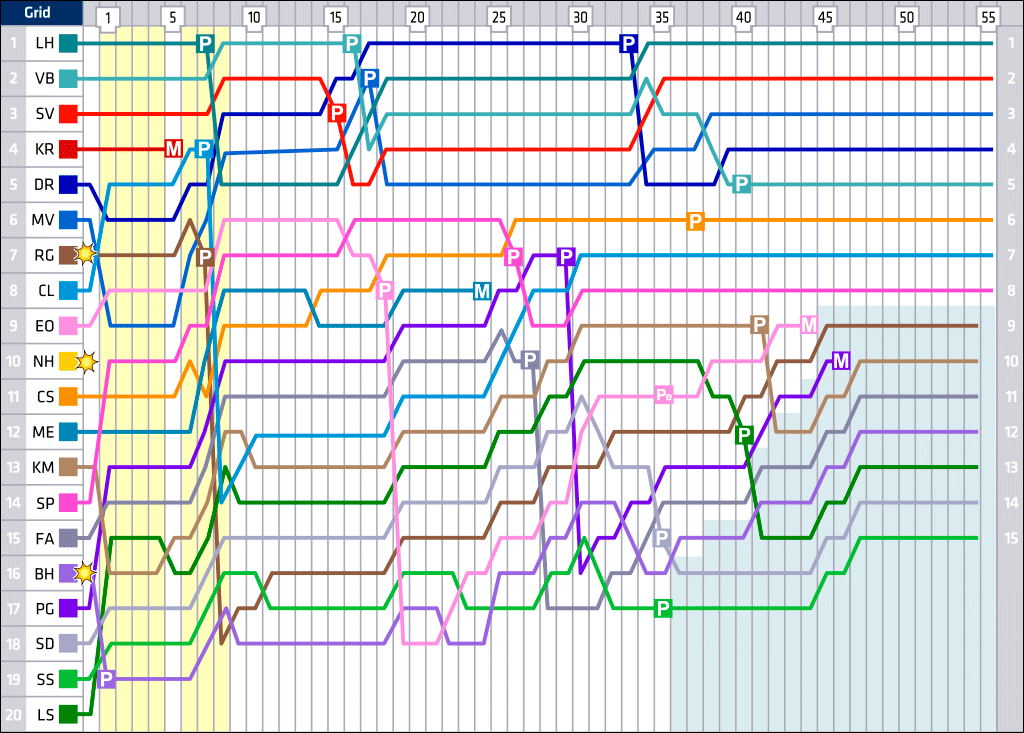Click the red color swatch beside SV
This screenshot has width=1024, height=733.
tap(69, 114)
